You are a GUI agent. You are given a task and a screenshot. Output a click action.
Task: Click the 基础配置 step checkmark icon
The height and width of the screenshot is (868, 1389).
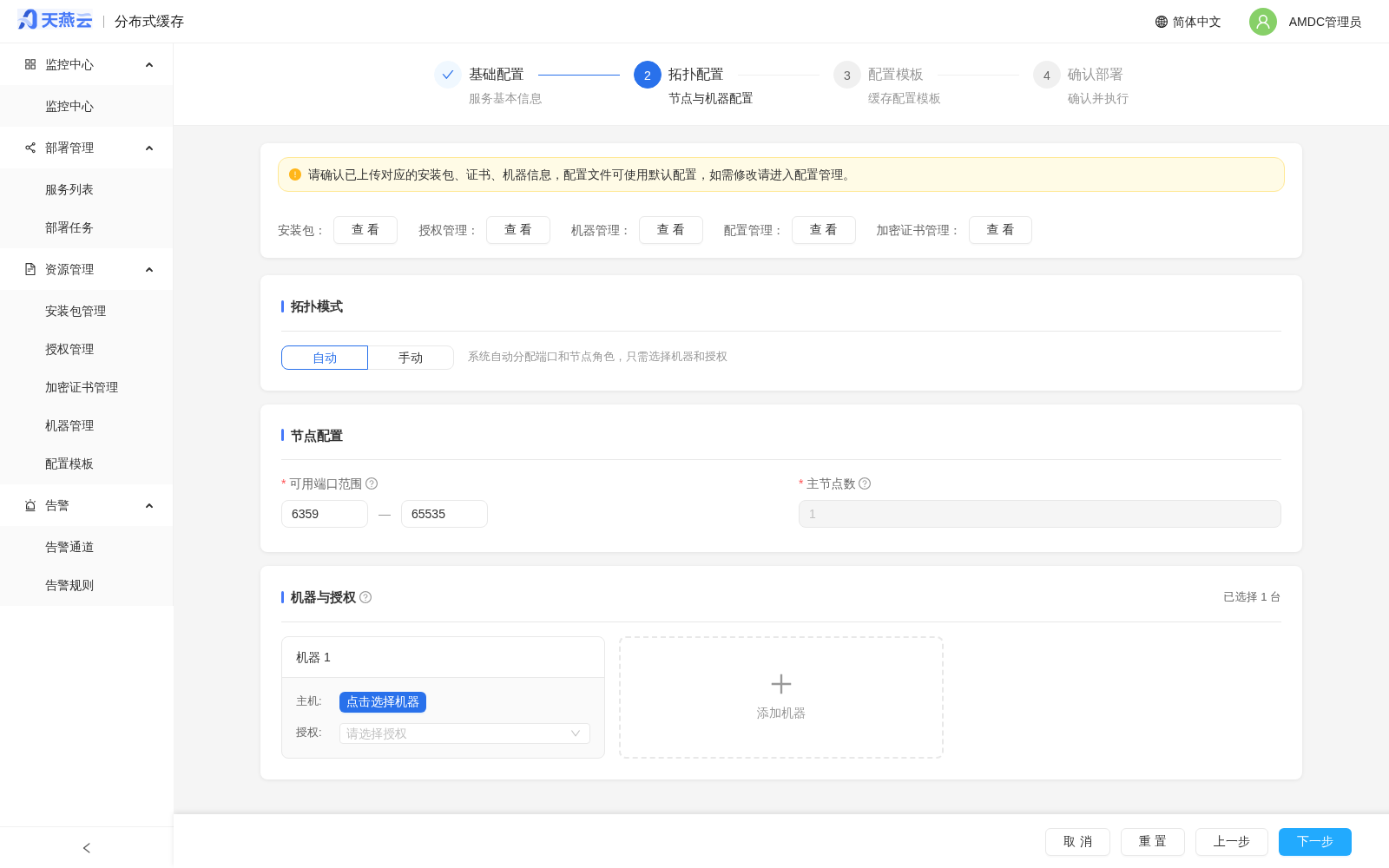pos(448,75)
